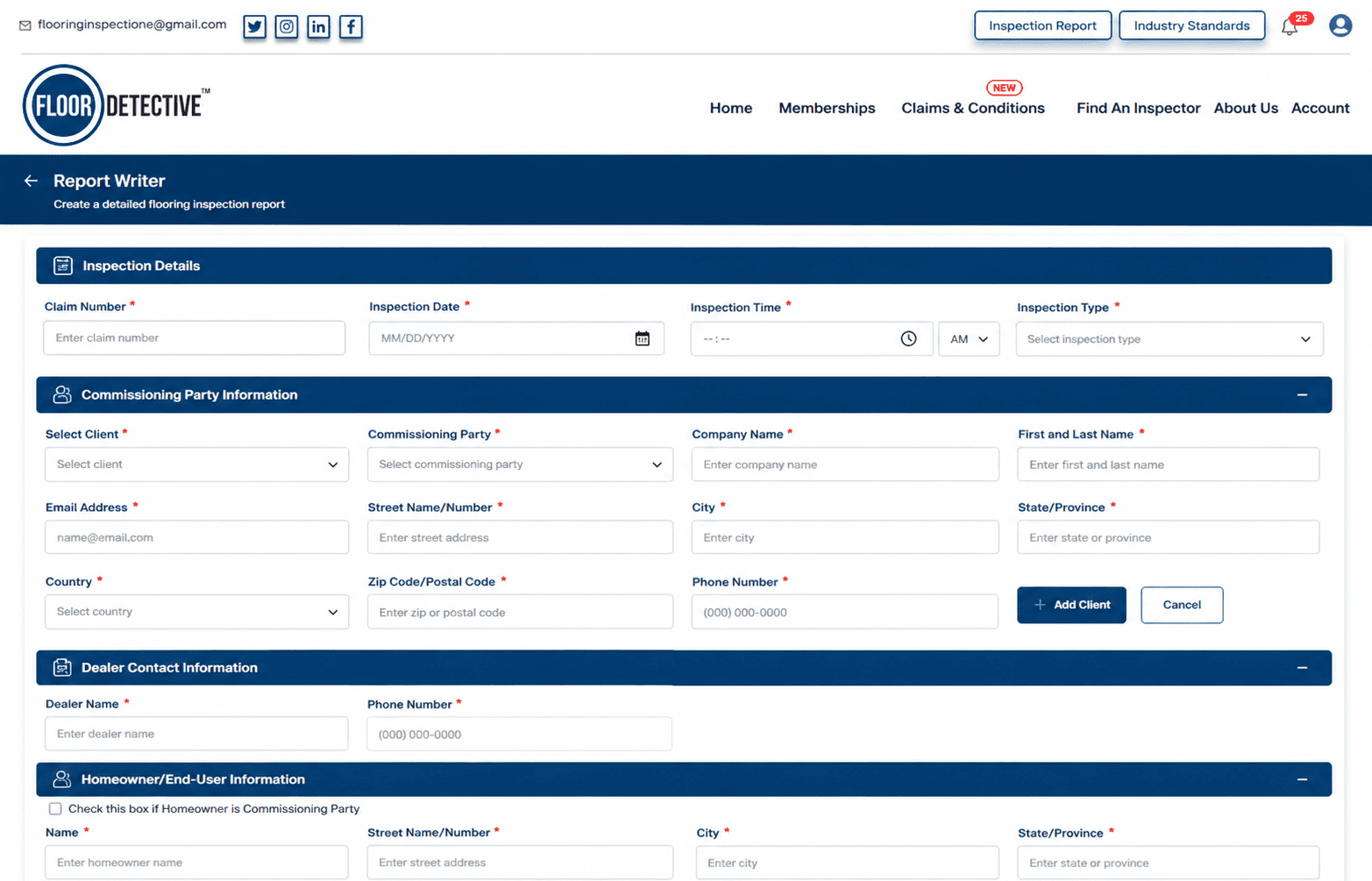
Task: Open the Select country dropdown
Action: click(196, 612)
